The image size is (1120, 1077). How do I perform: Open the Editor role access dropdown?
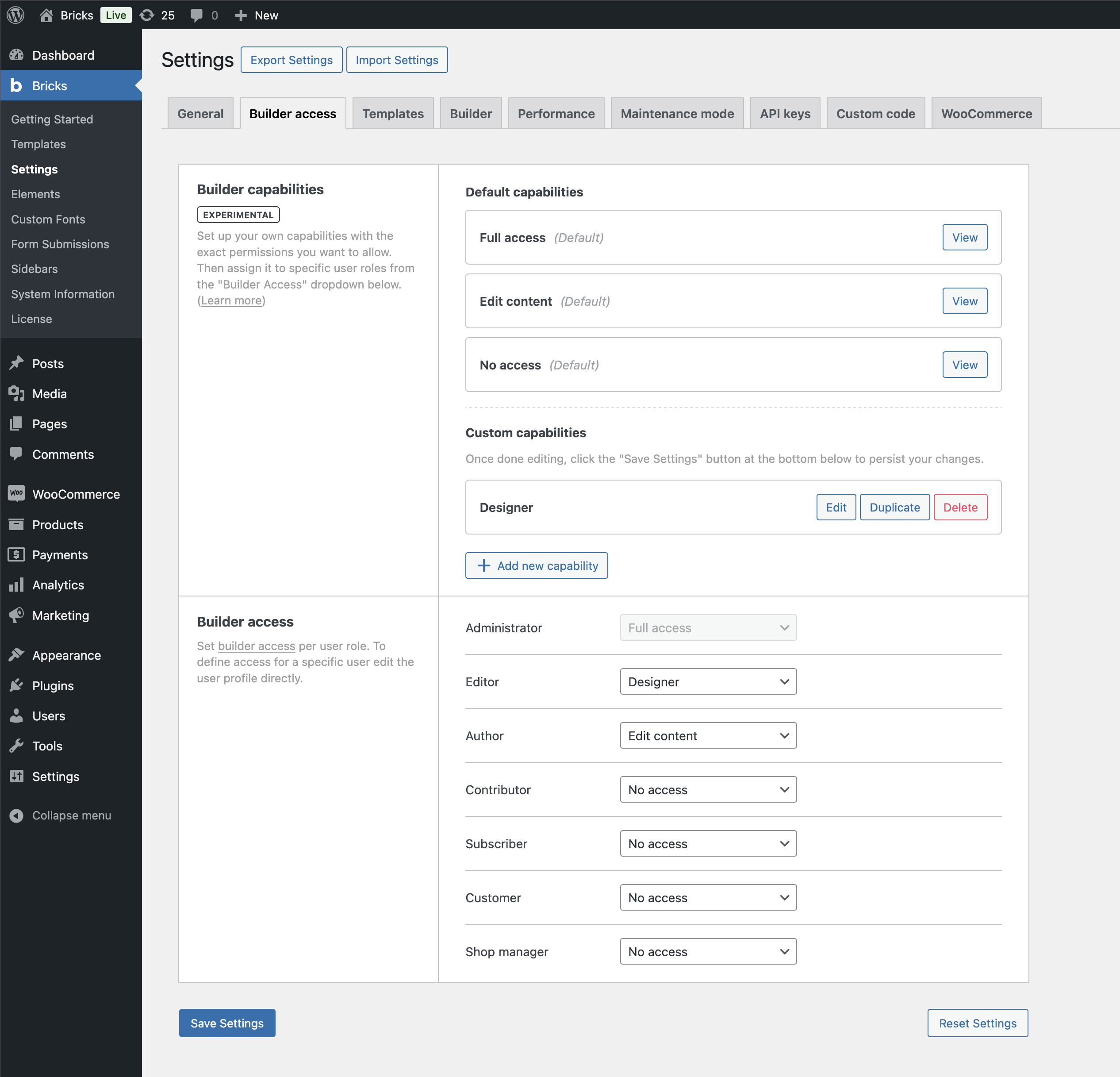pos(707,682)
